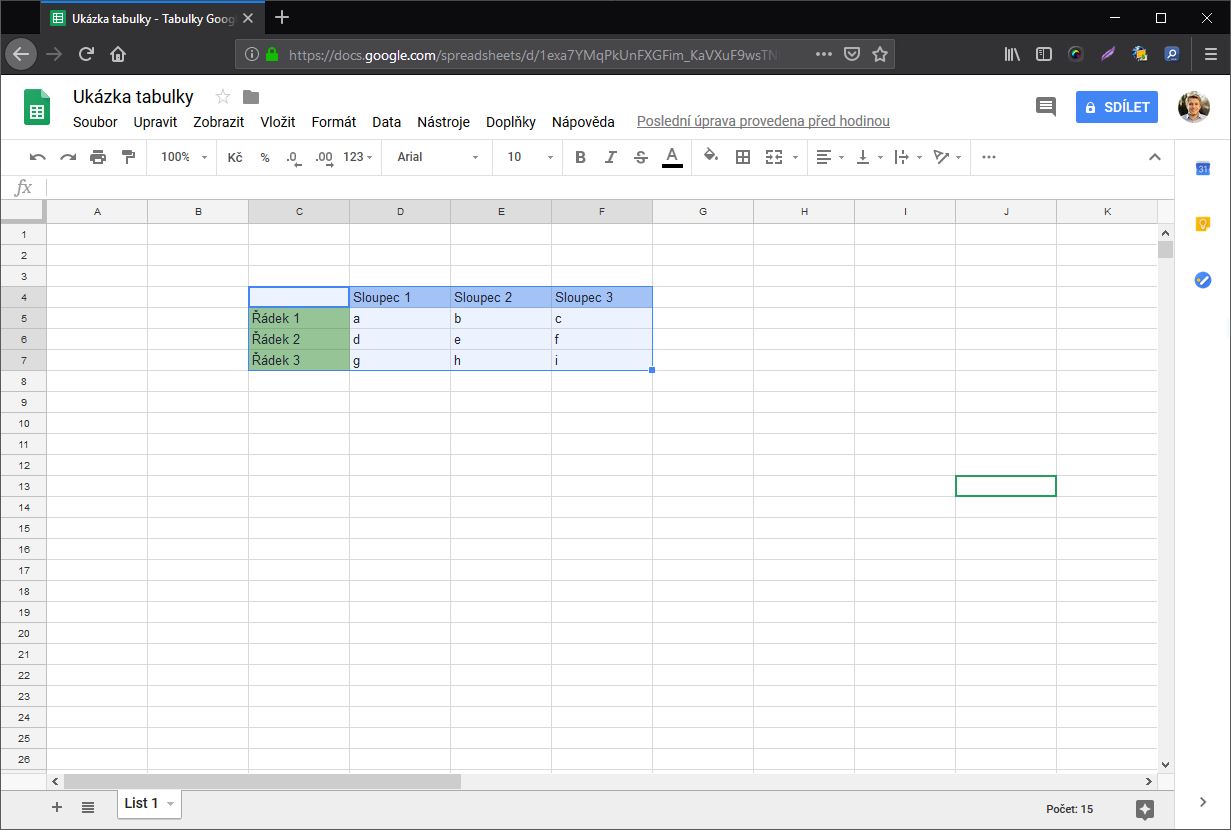Open the cell Borders tool
Screen dimensions: 1231x830
pos(743,157)
